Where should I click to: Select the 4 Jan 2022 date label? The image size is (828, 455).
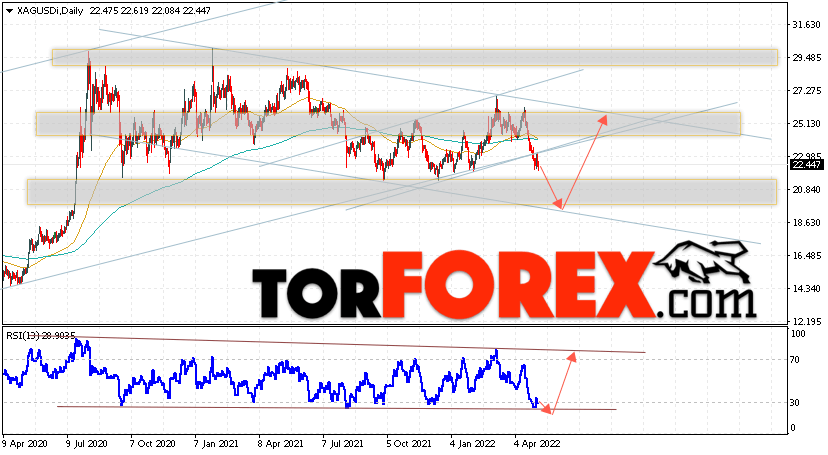pos(473,443)
